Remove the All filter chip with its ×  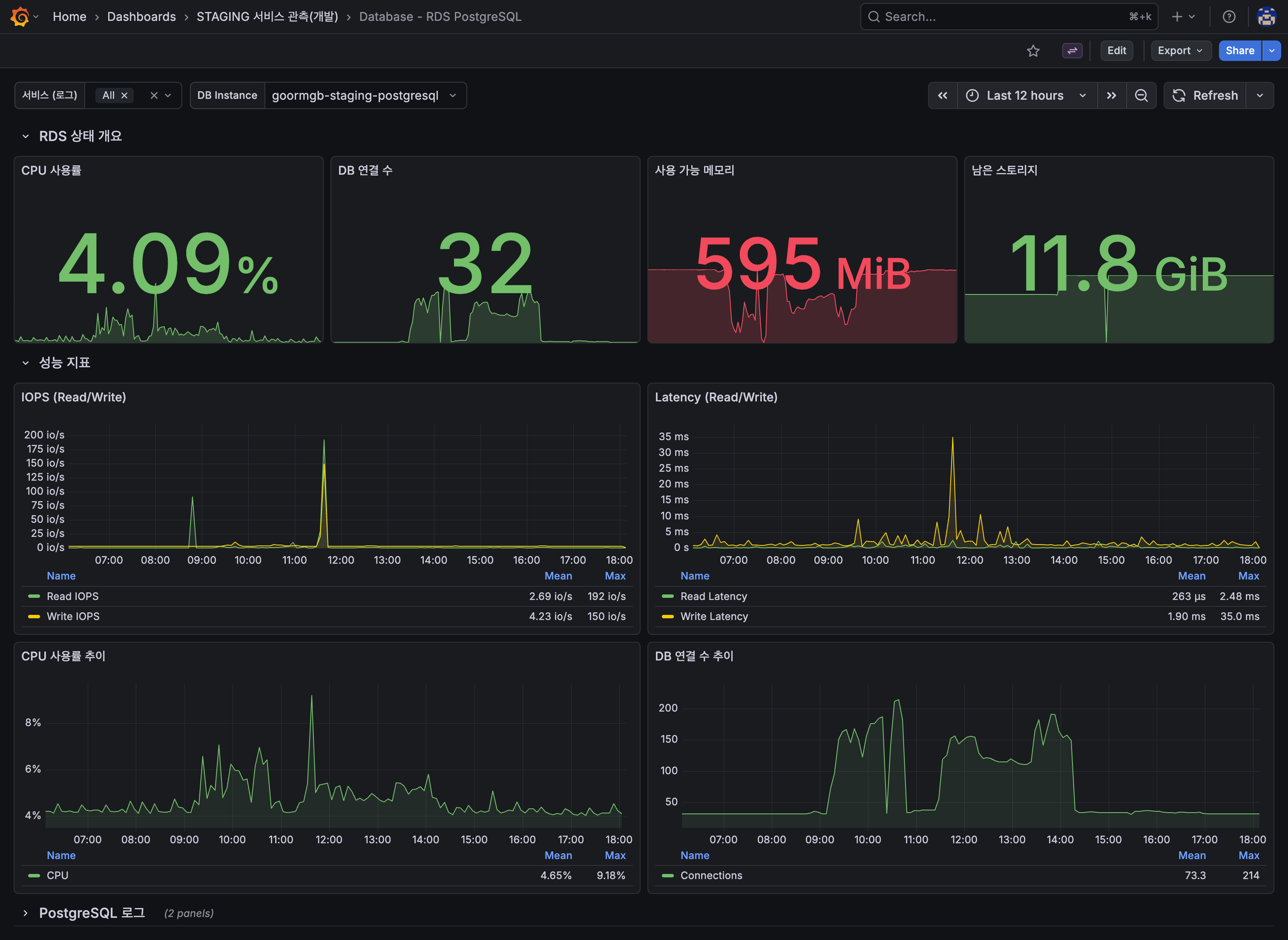click(x=124, y=95)
